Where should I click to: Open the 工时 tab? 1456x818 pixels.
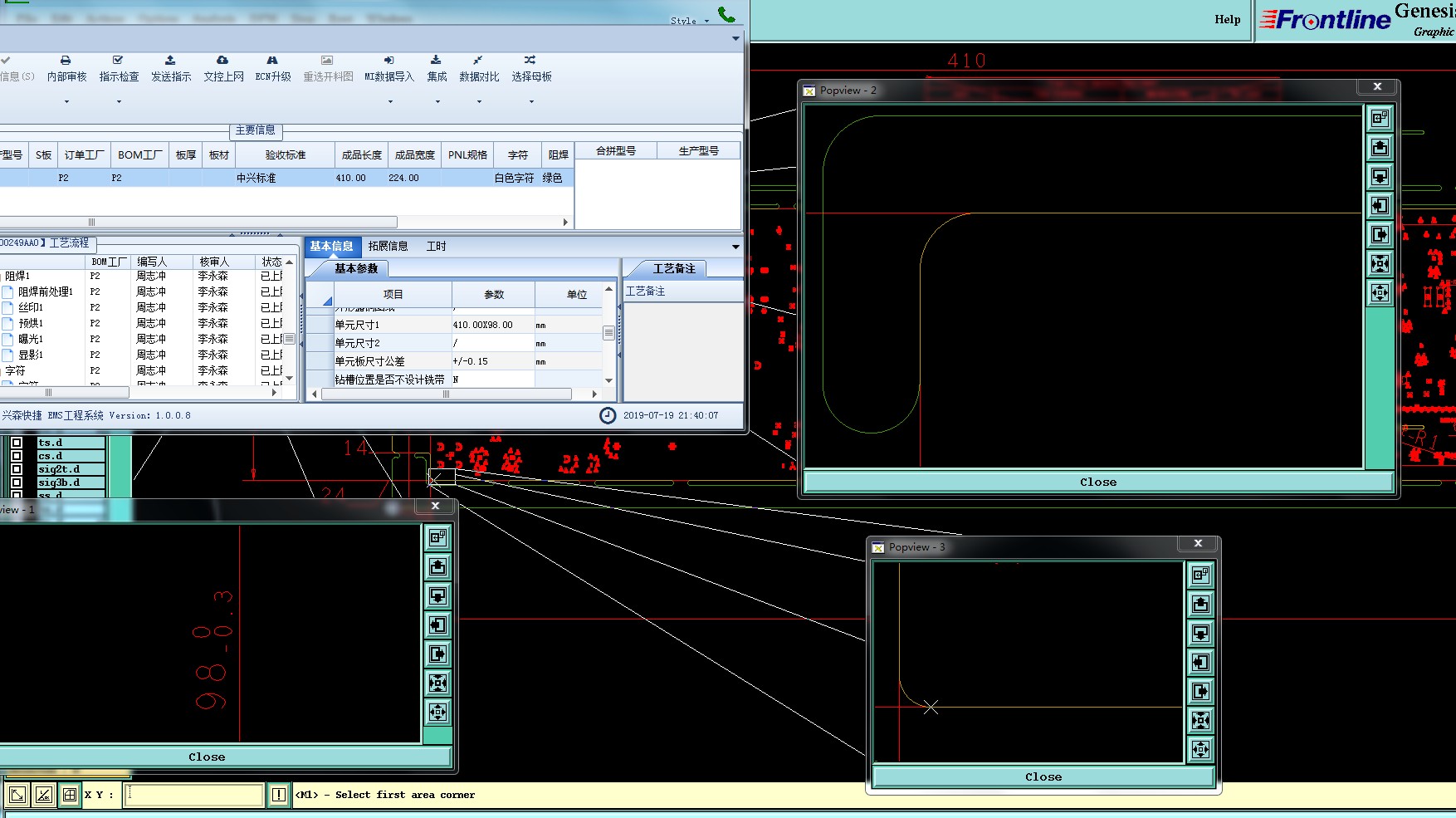pyautogui.click(x=436, y=247)
